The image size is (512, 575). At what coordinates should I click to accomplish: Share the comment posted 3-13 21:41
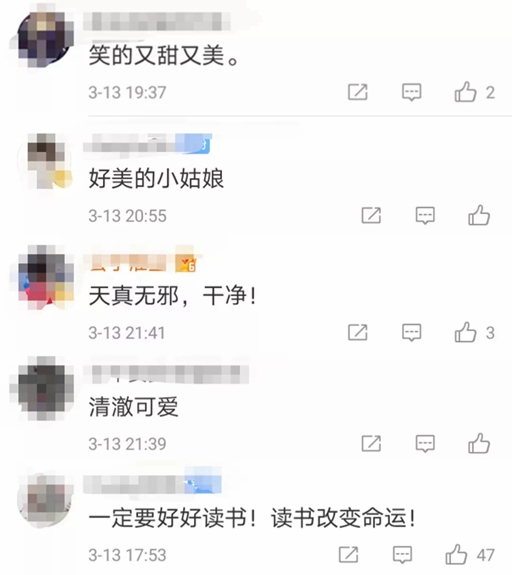pos(358,332)
